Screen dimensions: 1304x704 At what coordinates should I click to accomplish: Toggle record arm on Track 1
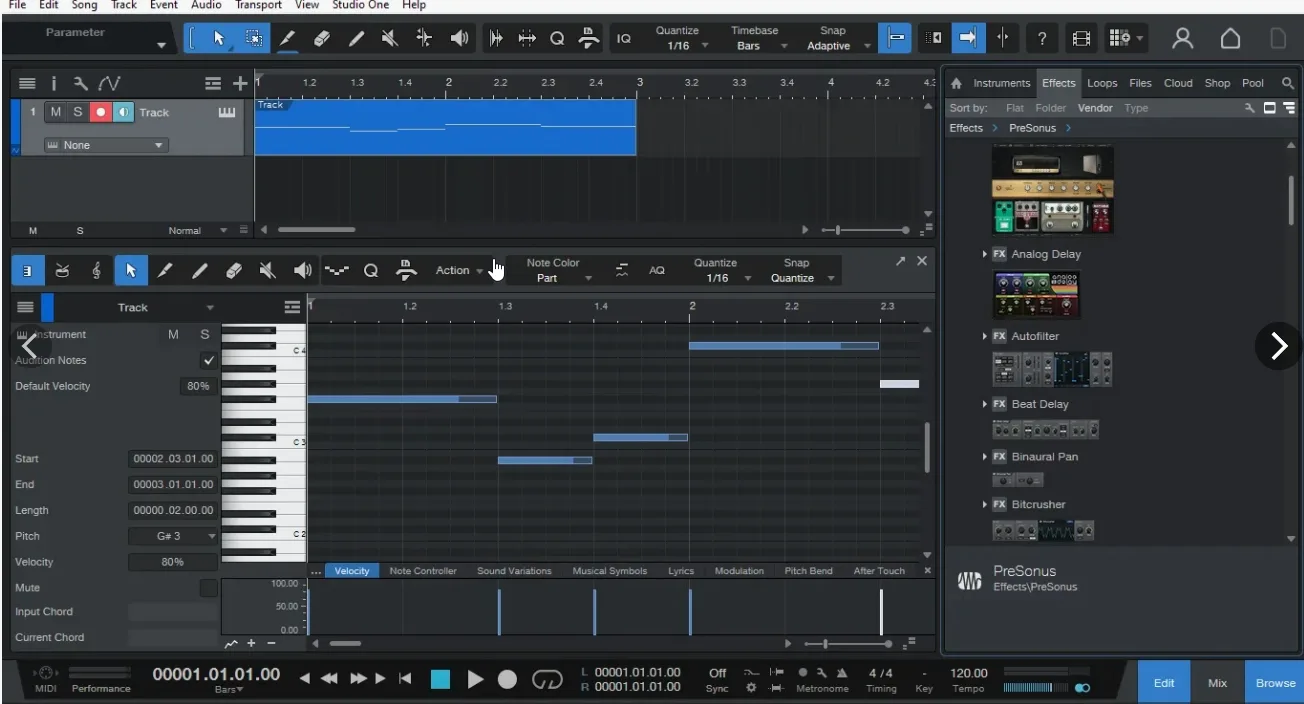100,113
